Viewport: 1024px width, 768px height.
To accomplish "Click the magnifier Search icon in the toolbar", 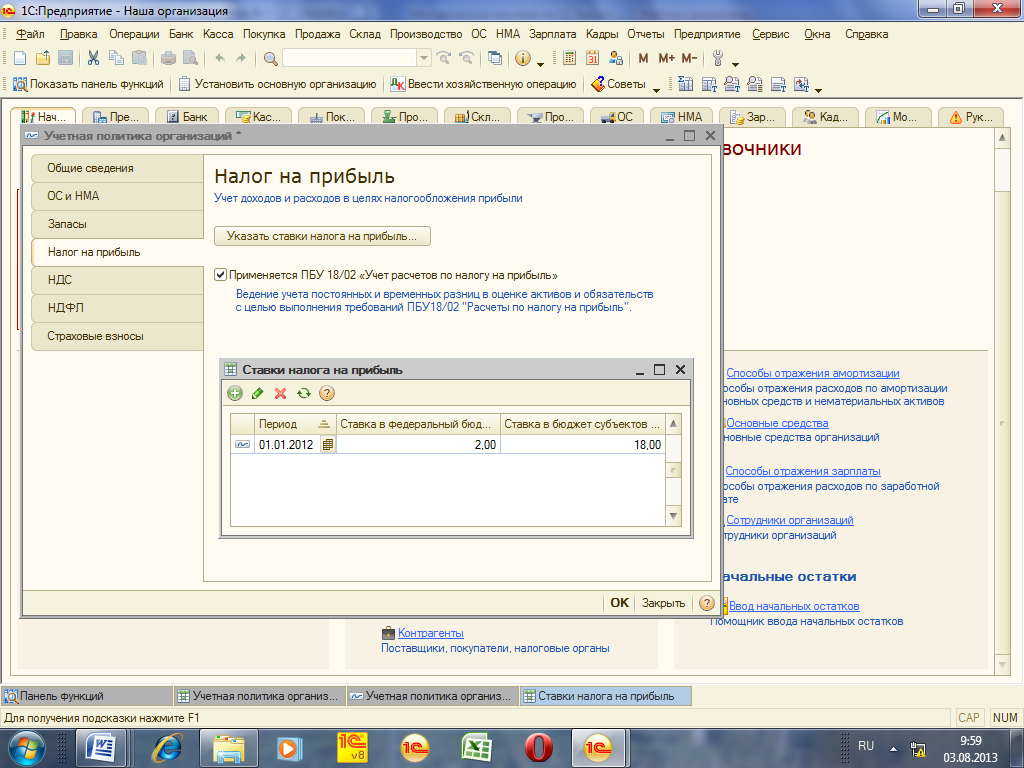I will [x=270, y=59].
